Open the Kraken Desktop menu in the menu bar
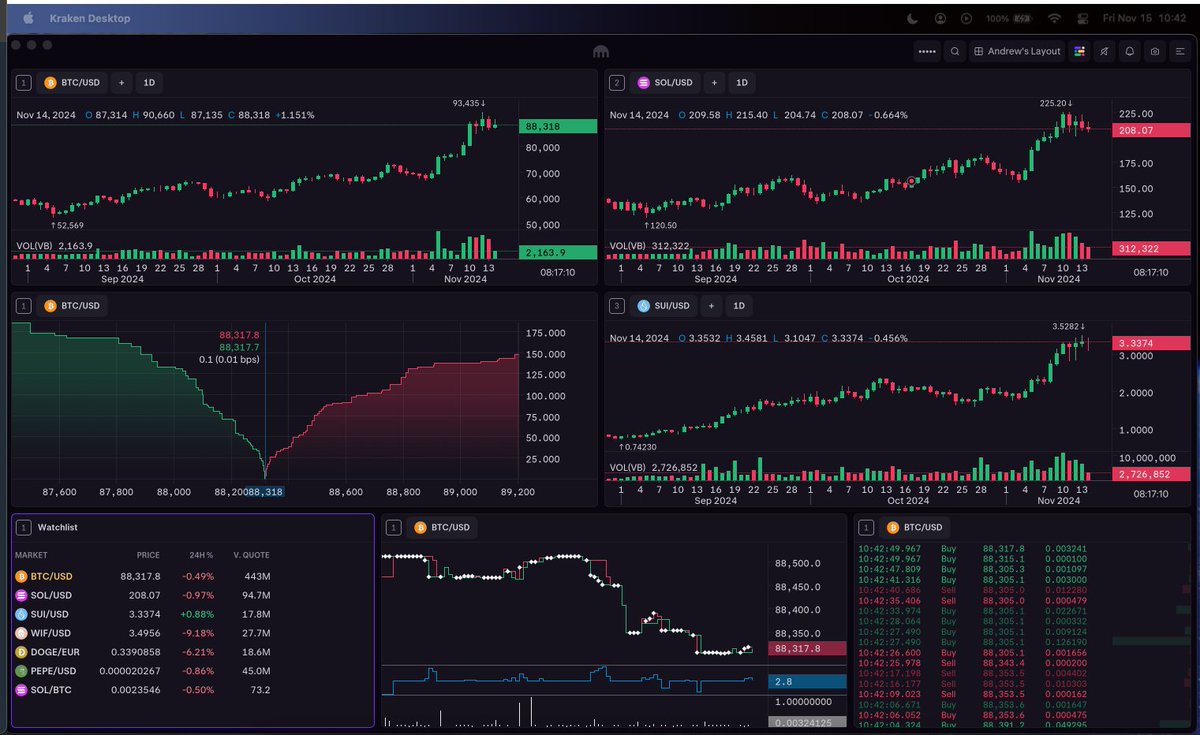This screenshot has width=1200, height=735. (90, 18)
